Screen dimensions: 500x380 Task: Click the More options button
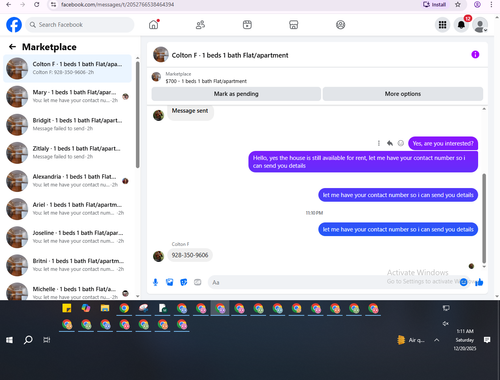click(x=403, y=94)
